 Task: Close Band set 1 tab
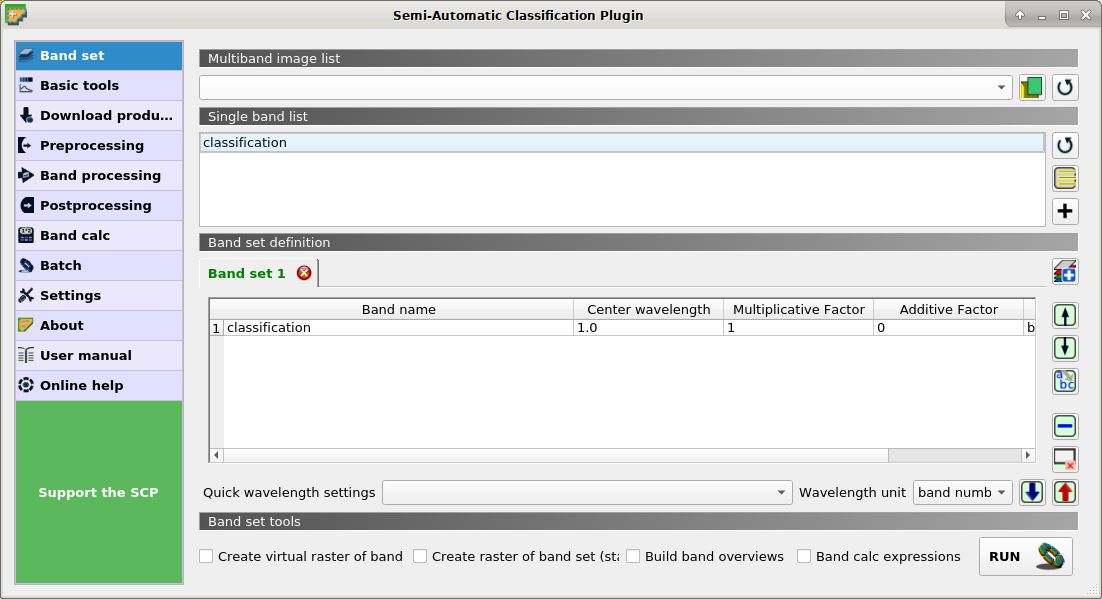[304, 273]
